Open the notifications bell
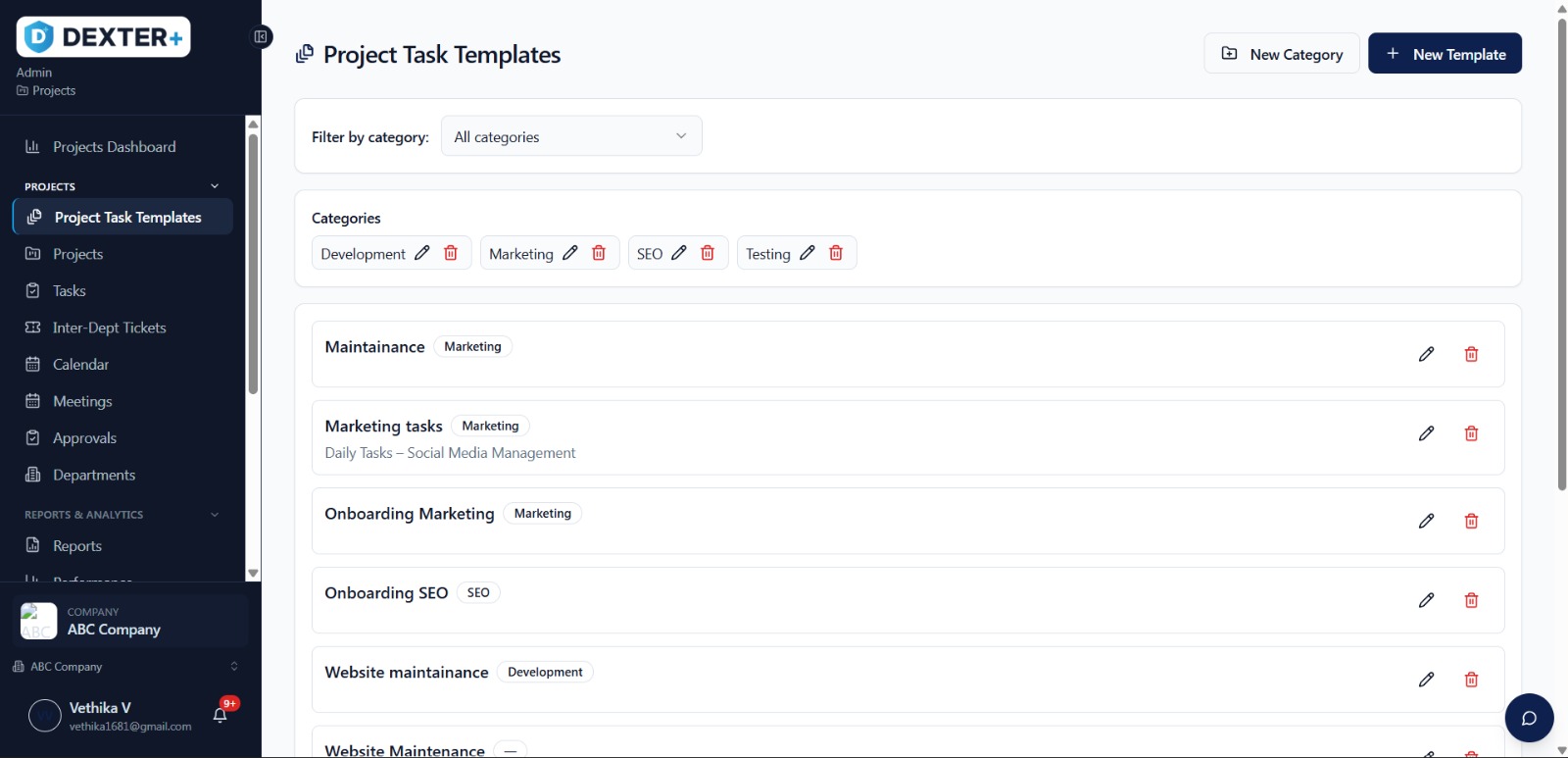 coord(220,715)
